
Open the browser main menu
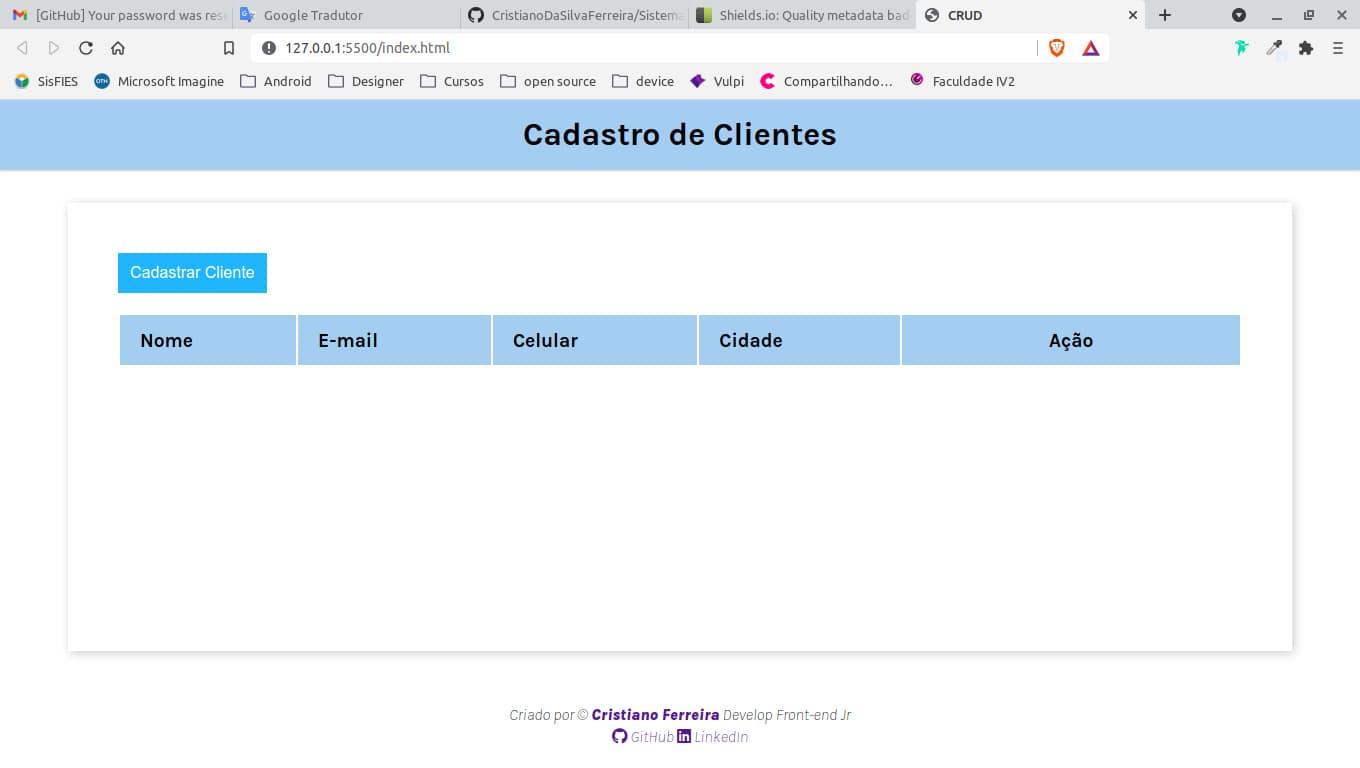(1338, 48)
